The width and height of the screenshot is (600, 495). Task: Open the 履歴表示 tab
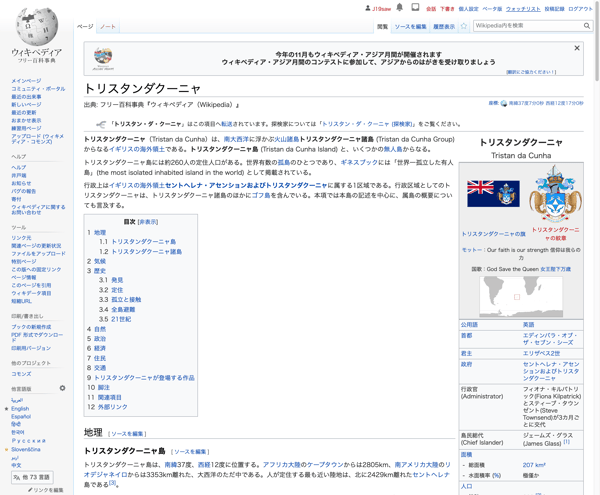444,26
